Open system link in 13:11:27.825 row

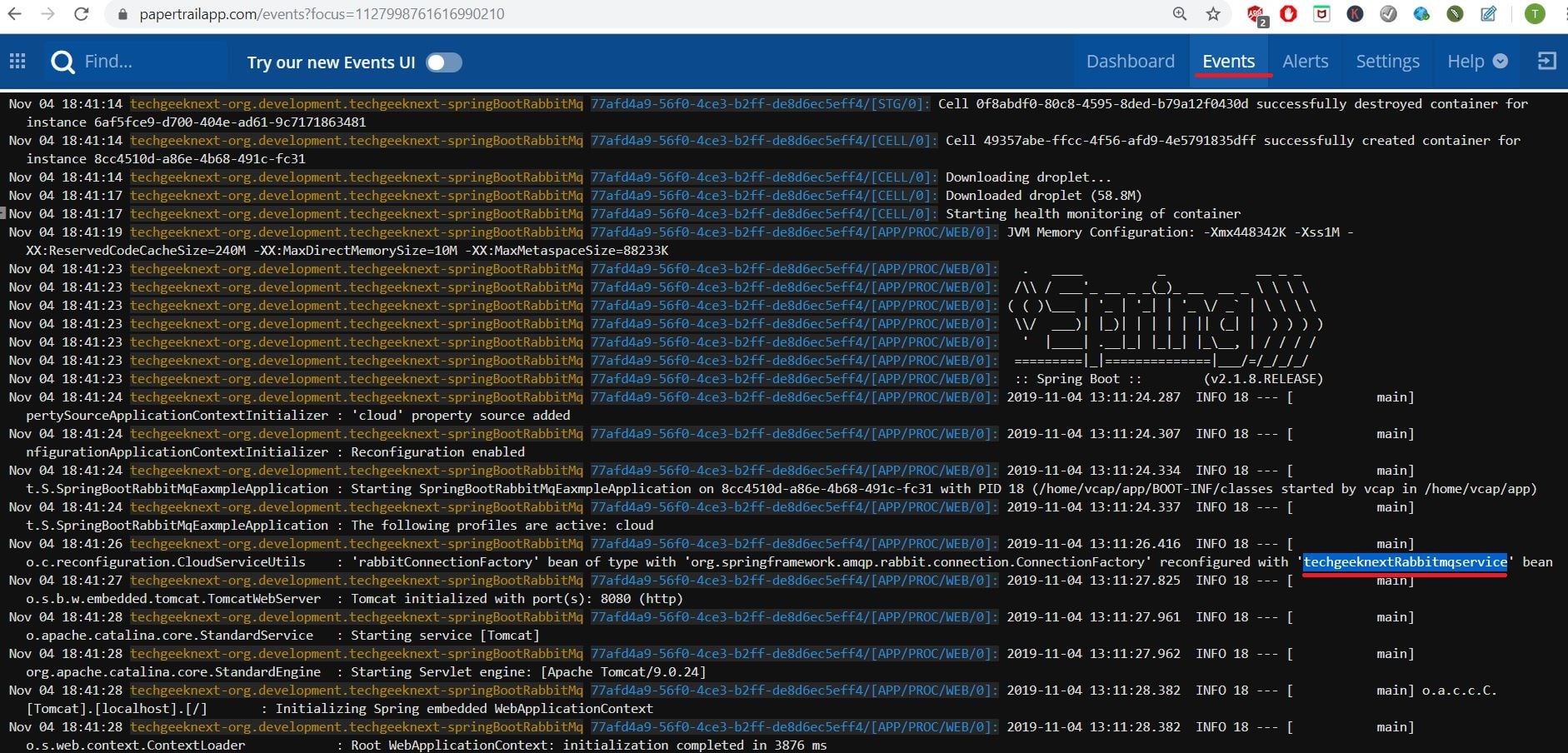pos(357,581)
